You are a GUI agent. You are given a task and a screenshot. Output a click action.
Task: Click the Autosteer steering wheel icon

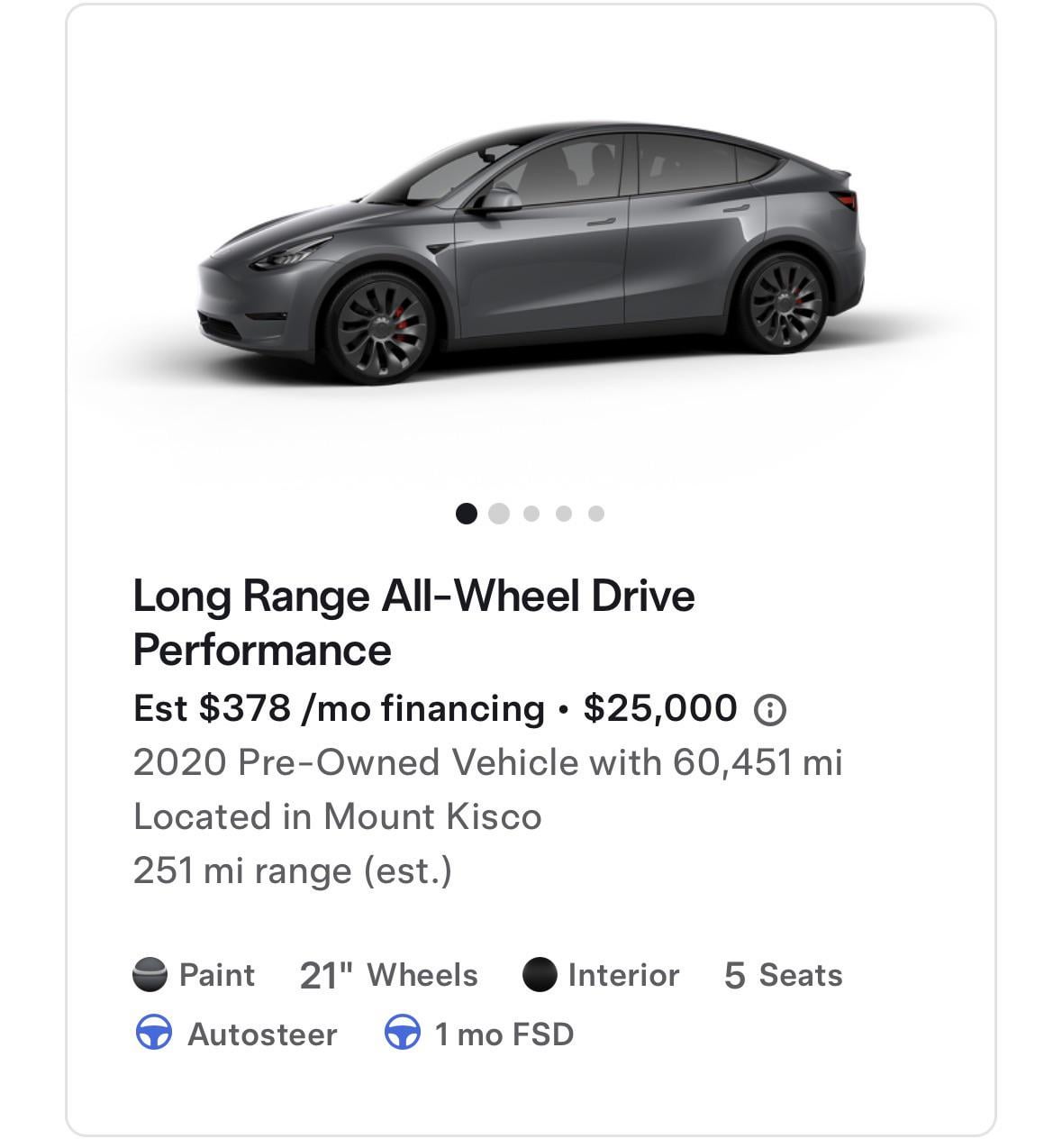coord(153,1033)
